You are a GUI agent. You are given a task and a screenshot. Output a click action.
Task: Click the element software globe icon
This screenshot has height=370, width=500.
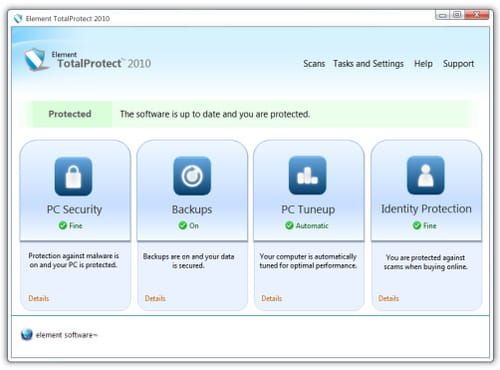click(x=27, y=334)
